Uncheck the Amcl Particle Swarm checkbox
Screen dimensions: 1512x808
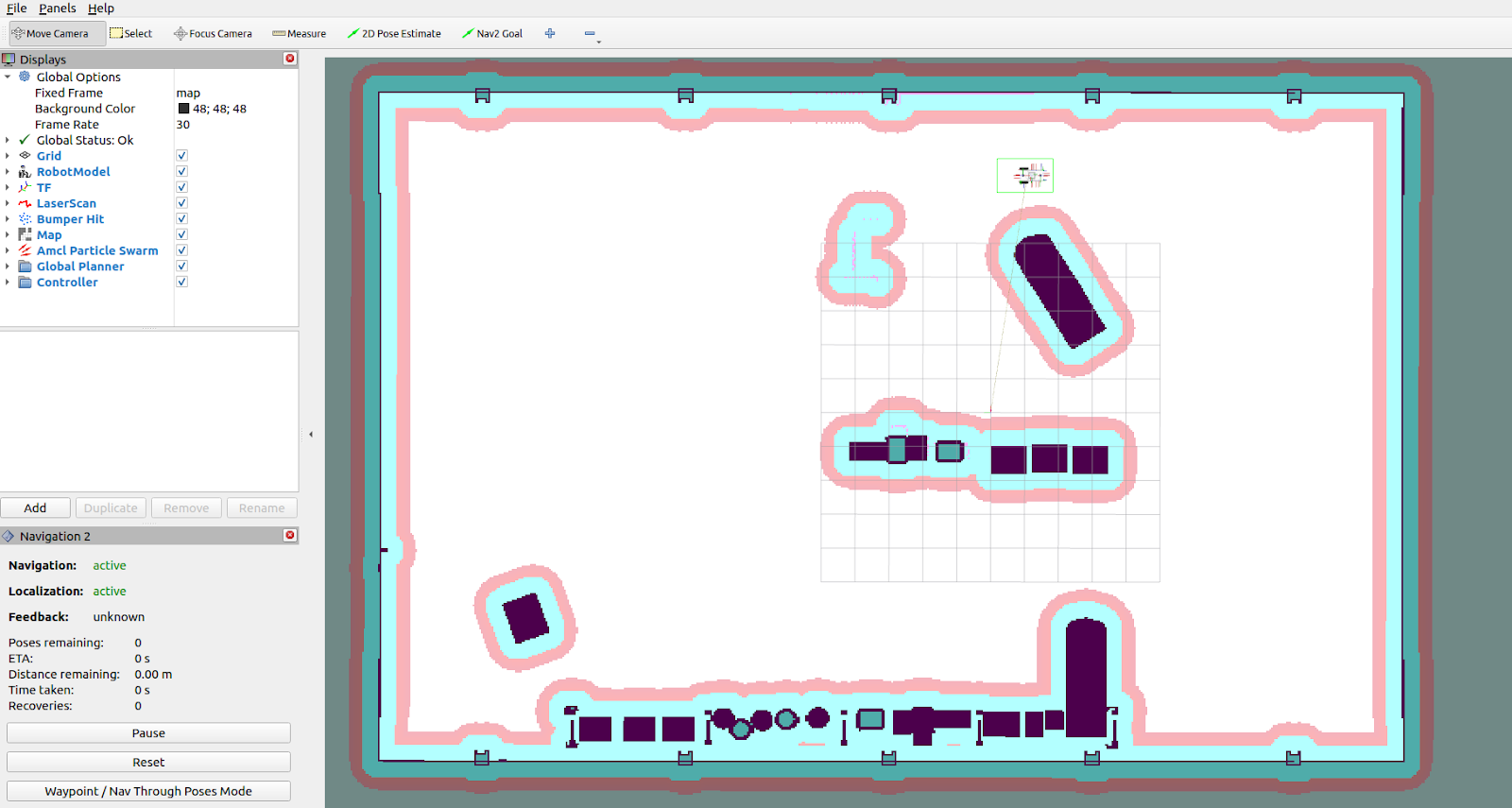181,250
